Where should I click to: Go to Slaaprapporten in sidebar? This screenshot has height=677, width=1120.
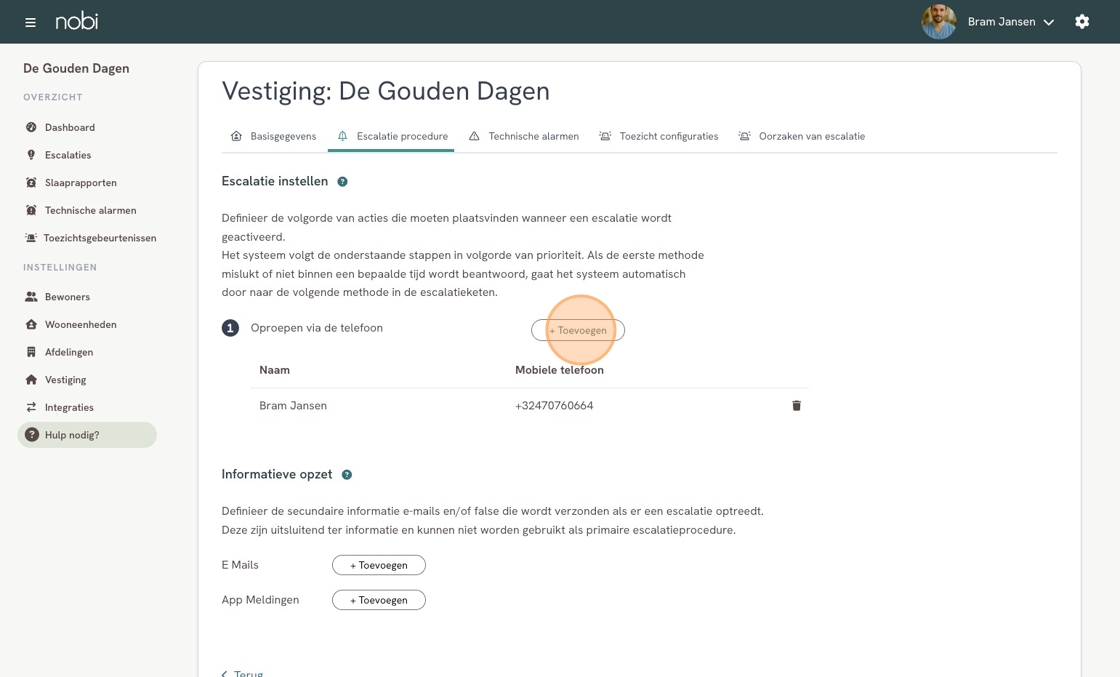pos(80,183)
